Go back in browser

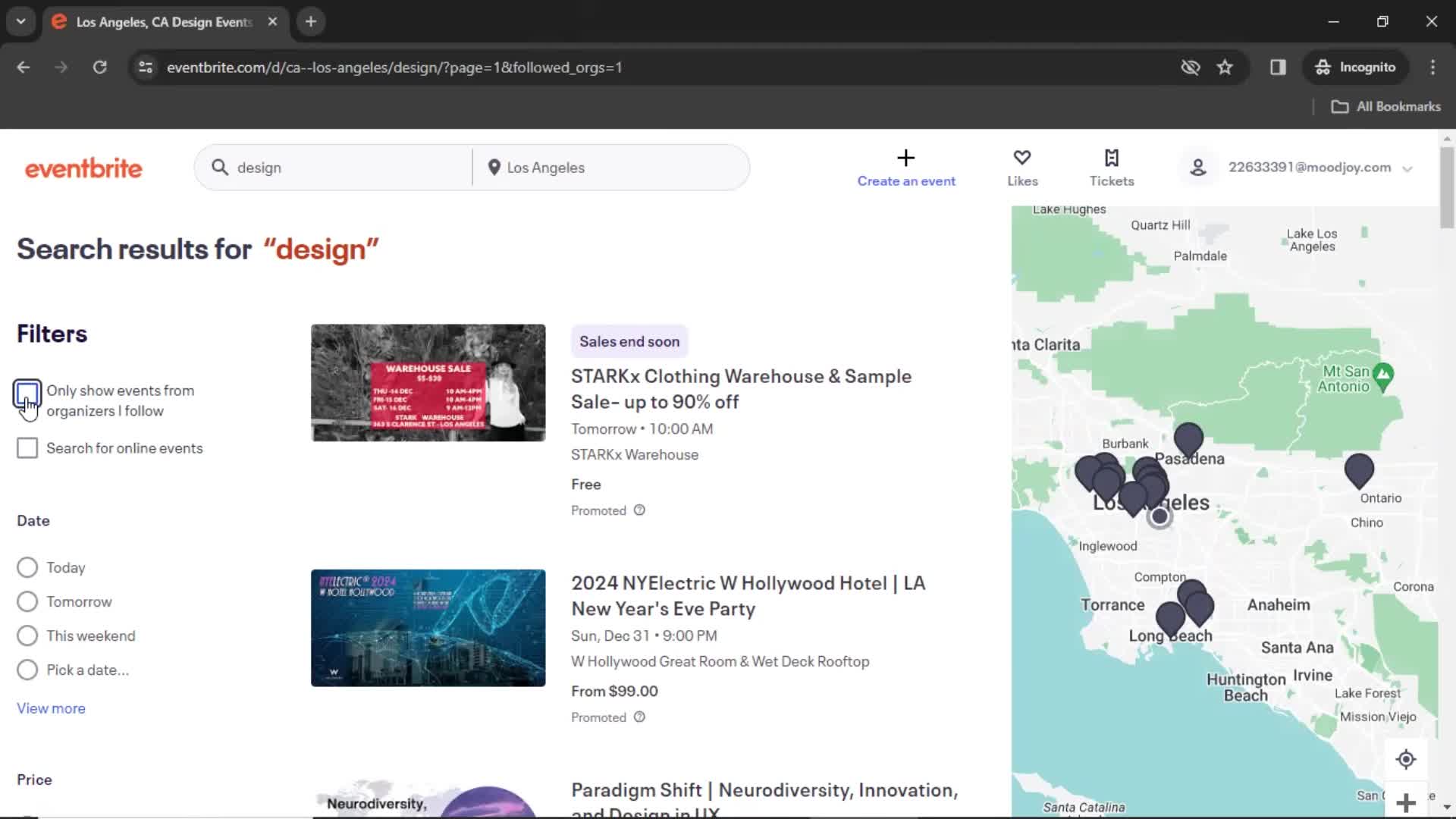coord(24,67)
